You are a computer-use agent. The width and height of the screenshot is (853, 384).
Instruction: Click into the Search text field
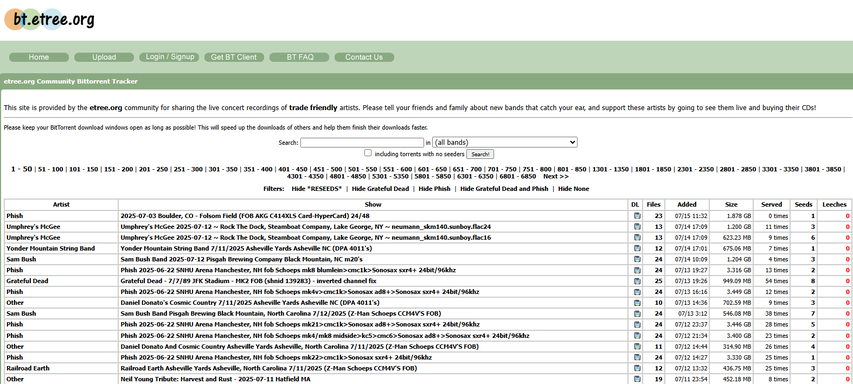pyautogui.click(x=362, y=143)
